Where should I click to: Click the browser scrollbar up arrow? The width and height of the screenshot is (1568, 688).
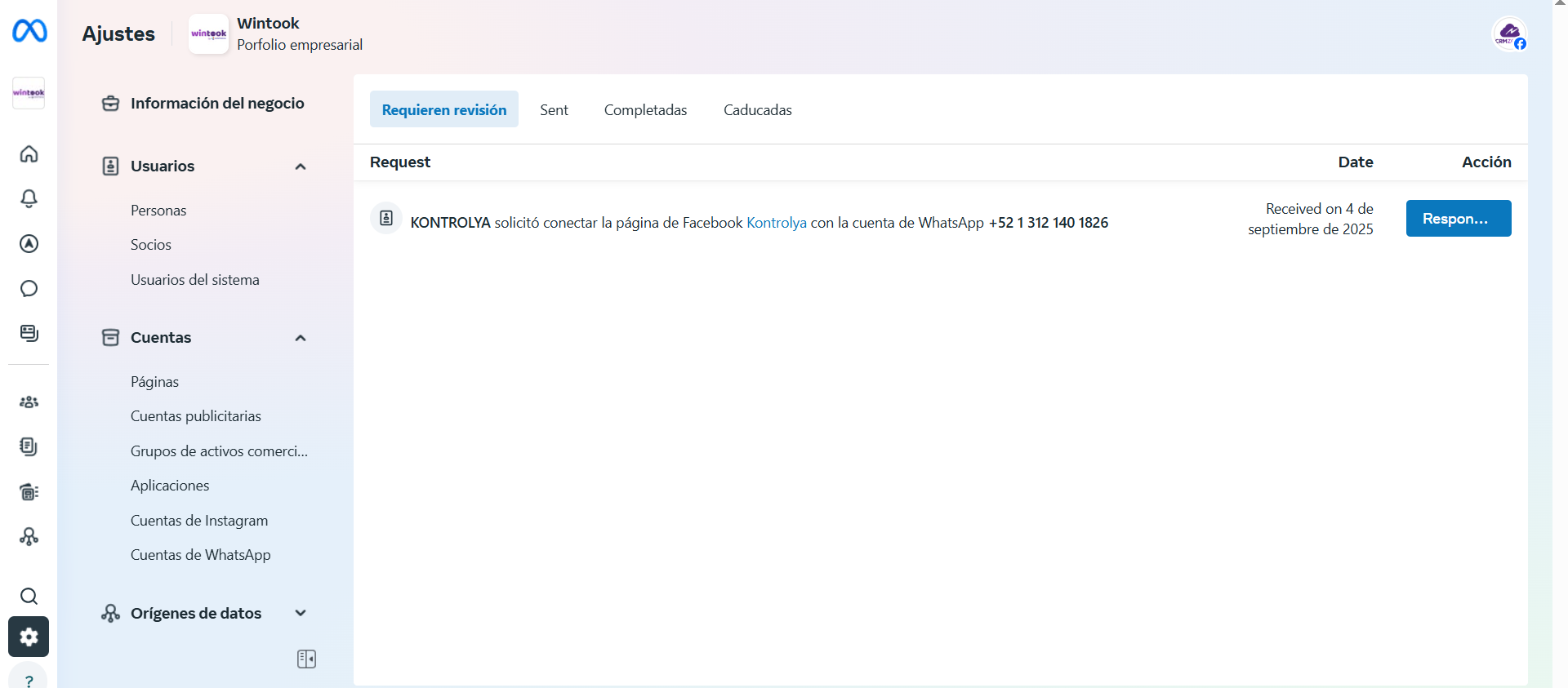(1560, 4)
